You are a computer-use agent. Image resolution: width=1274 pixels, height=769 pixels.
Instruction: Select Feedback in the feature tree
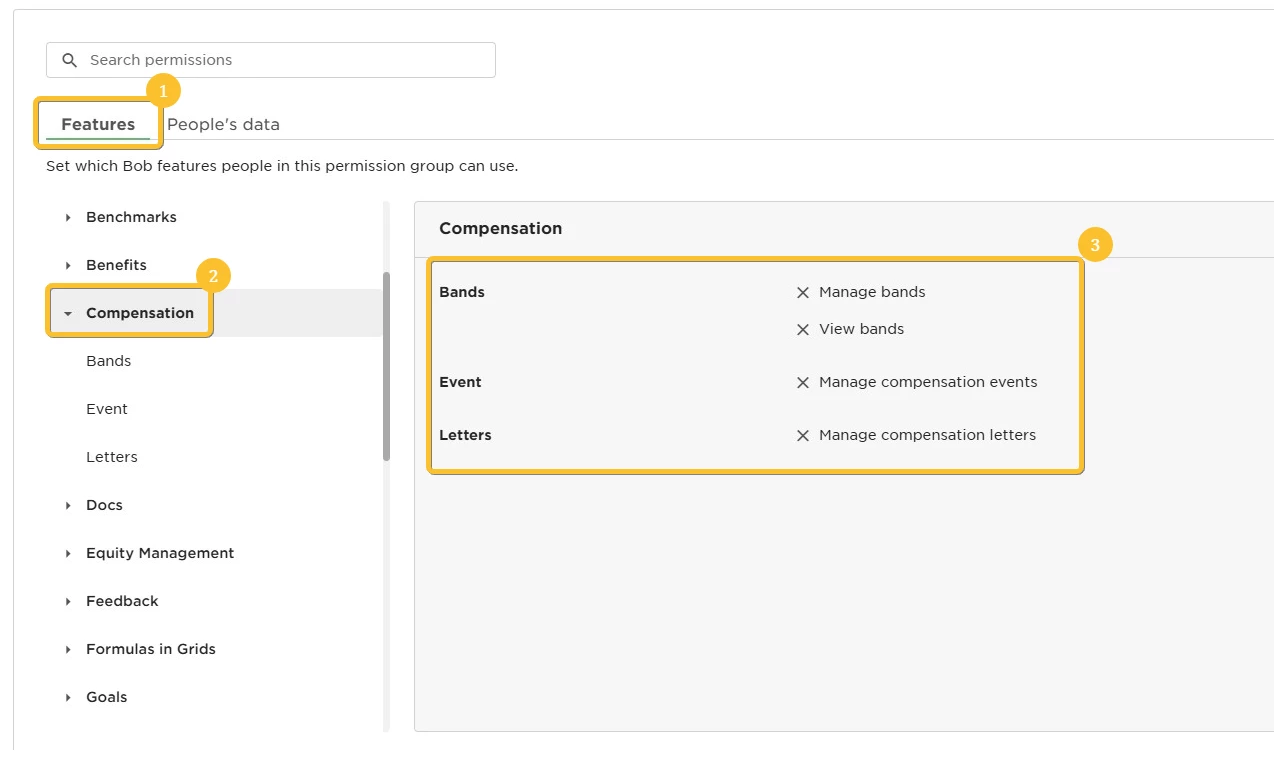coord(122,601)
